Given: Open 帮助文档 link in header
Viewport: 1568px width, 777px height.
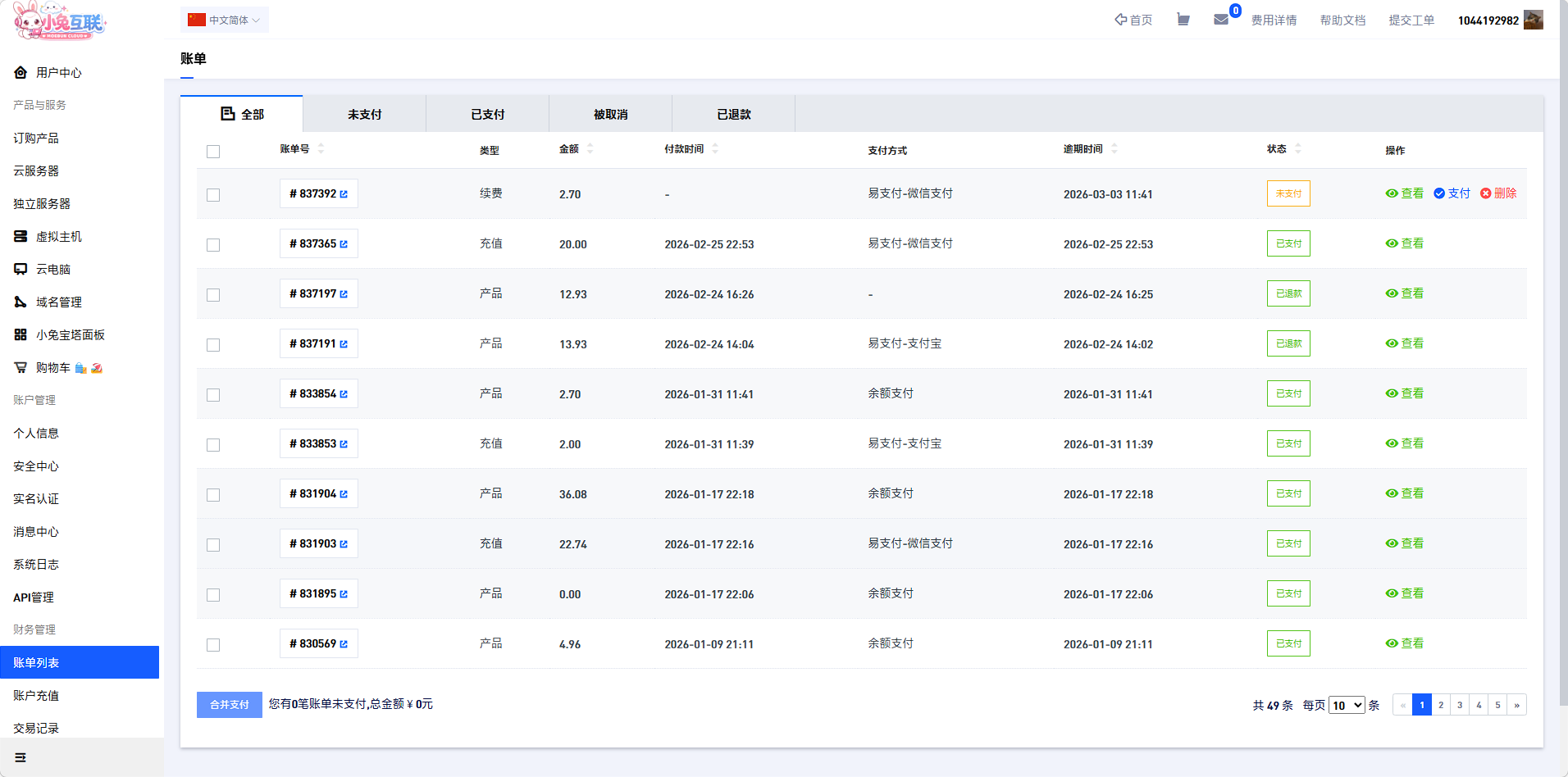Looking at the screenshot, I should point(1342,20).
